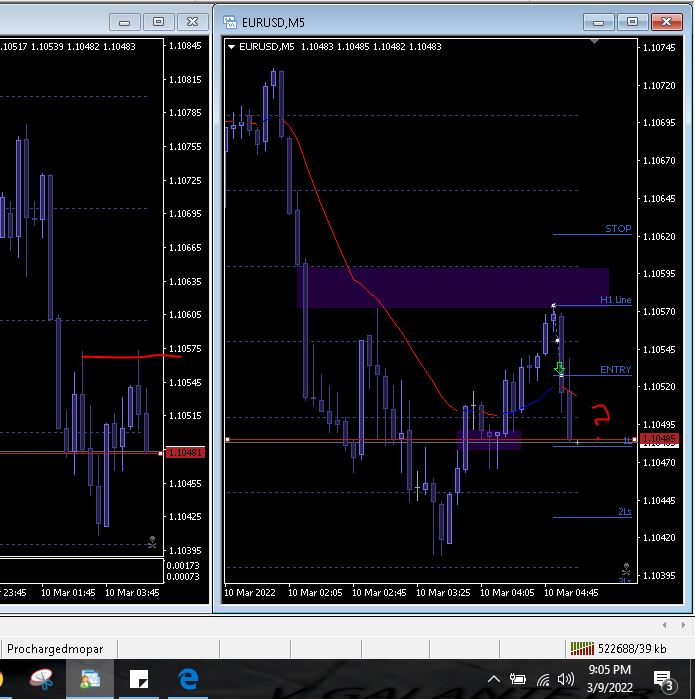Open the clock showing 9:05 PM
The image size is (695, 699).
click(x=609, y=678)
